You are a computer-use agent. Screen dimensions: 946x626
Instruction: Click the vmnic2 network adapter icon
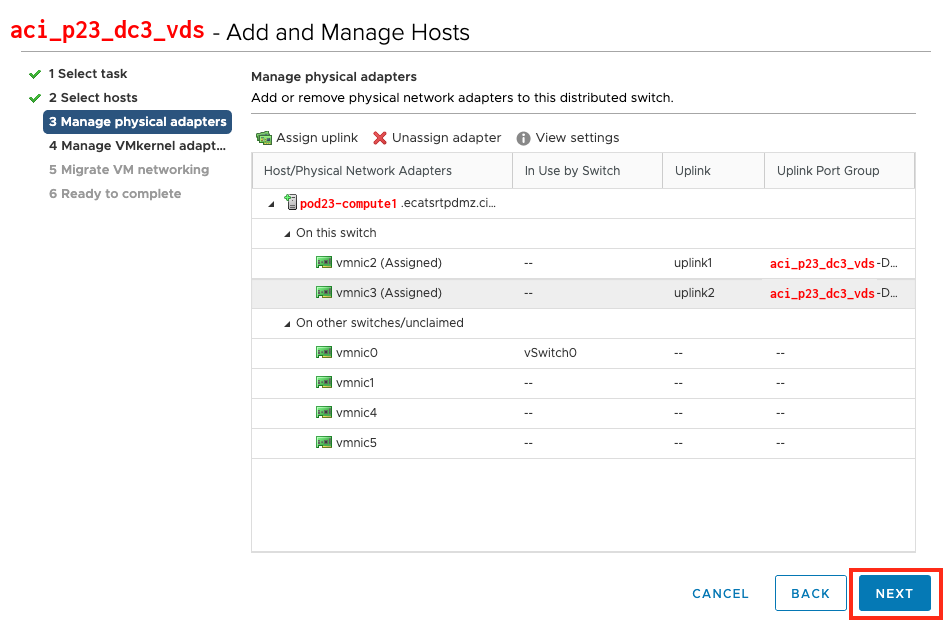pyautogui.click(x=324, y=262)
